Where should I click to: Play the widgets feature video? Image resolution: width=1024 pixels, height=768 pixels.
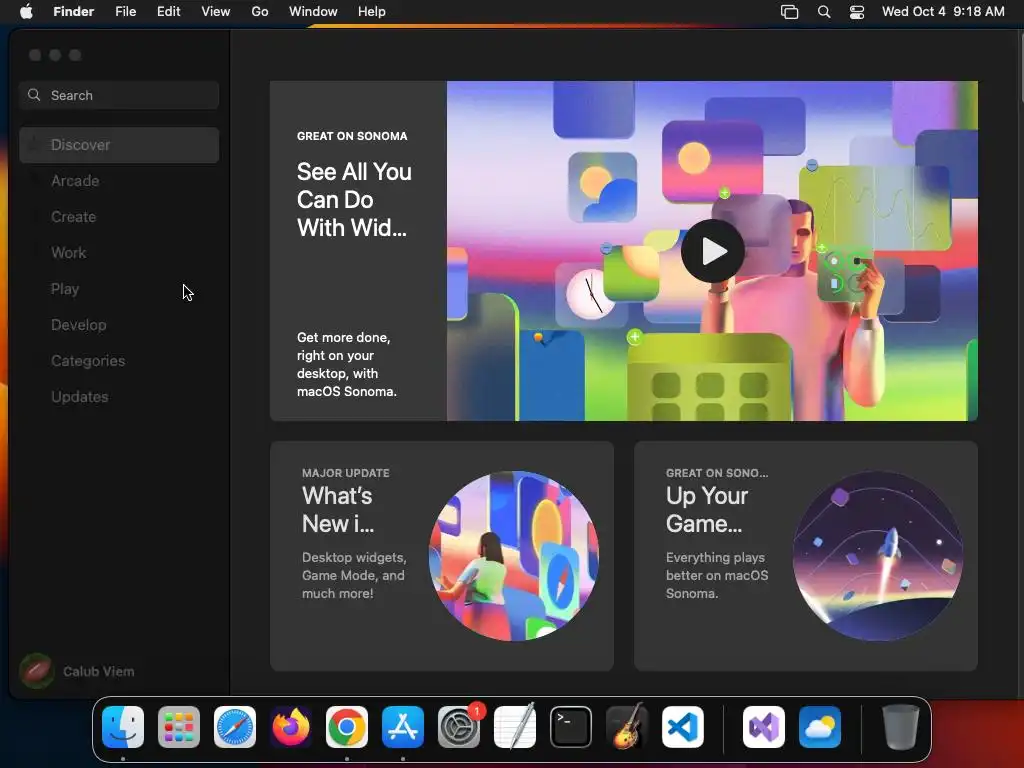[712, 251]
